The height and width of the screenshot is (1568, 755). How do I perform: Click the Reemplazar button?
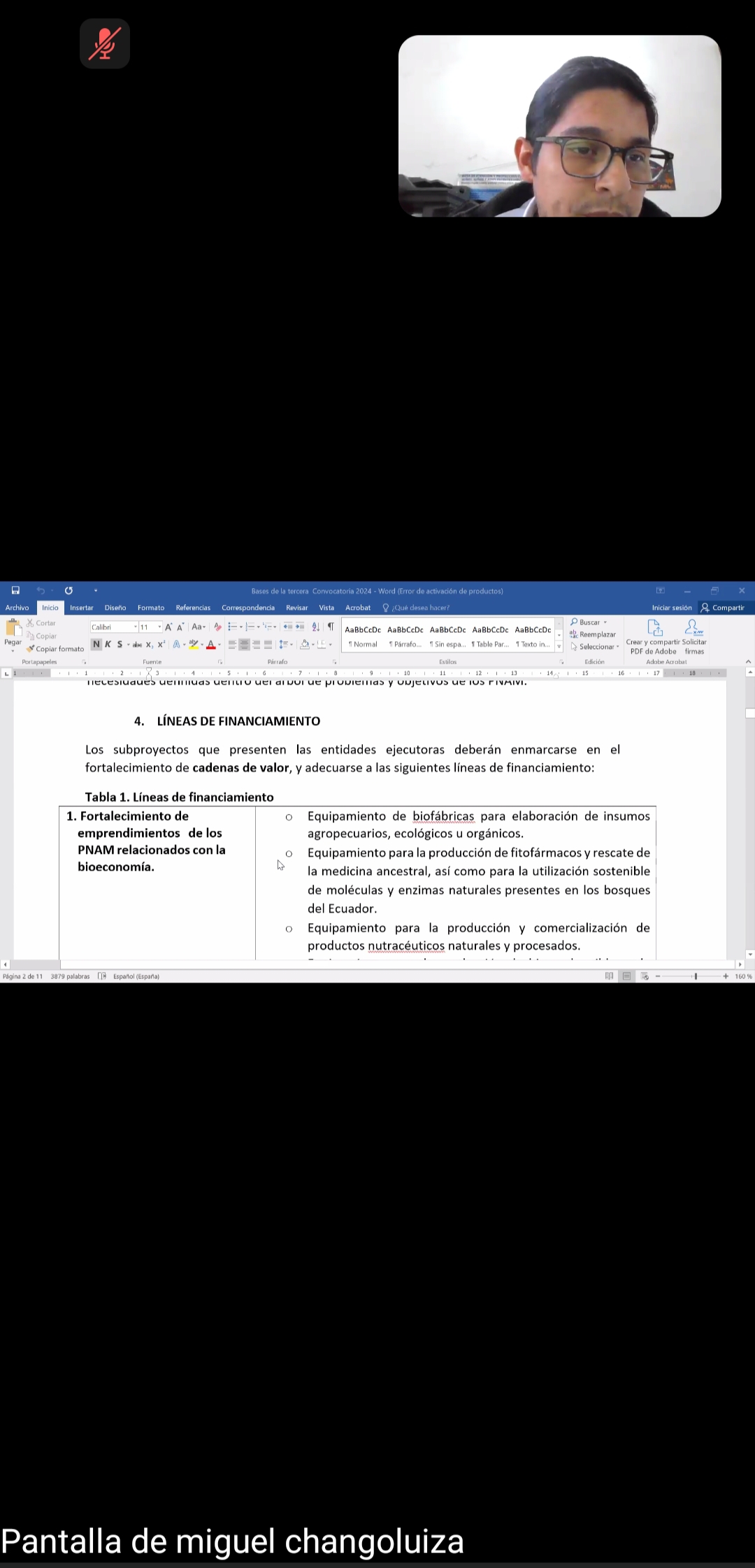[x=593, y=634]
